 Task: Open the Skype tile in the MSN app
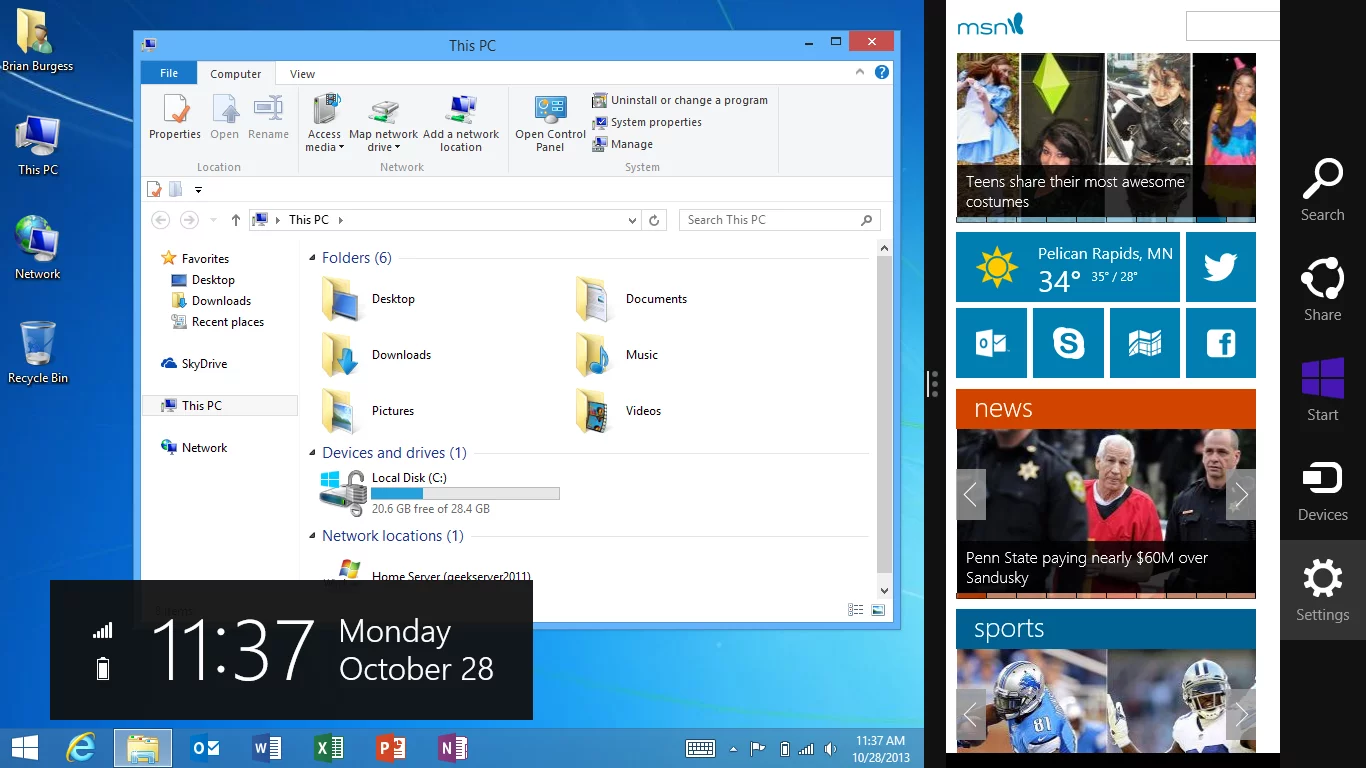(1068, 343)
